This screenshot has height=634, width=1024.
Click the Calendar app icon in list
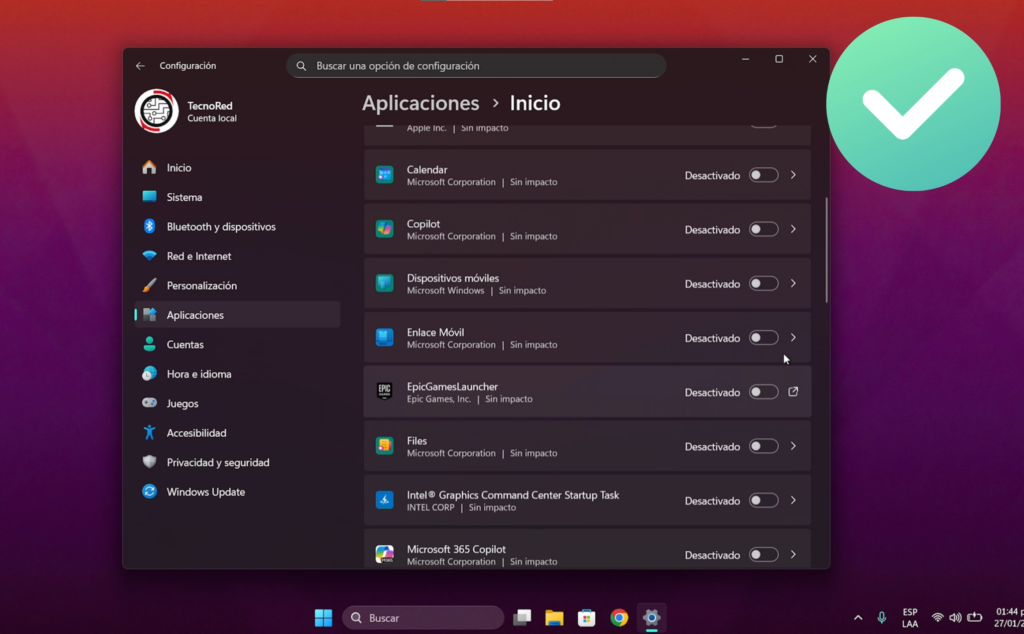tap(384, 176)
